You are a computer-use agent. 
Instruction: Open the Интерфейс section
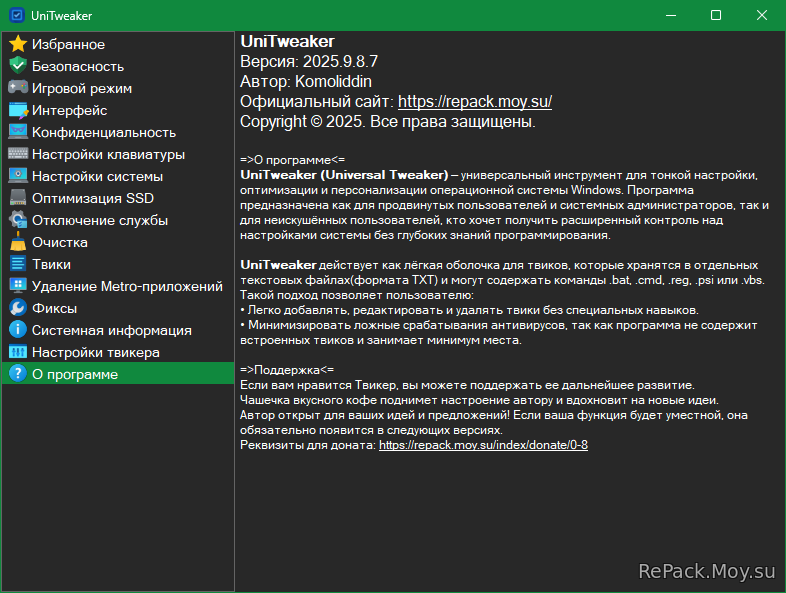coord(69,110)
